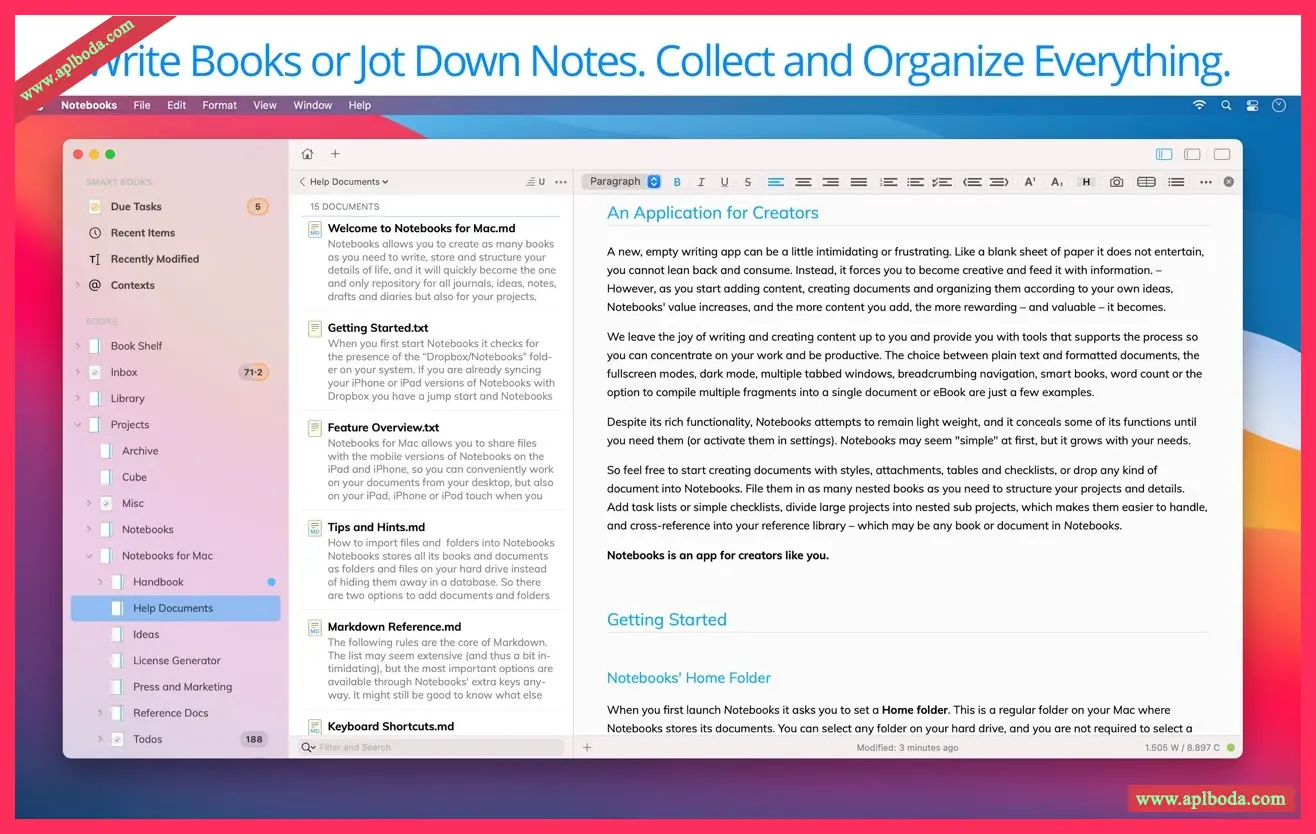Collapse the Projects book in sidebar
The image size is (1316, 834).
pyautogui.click(x=78, y=425)
